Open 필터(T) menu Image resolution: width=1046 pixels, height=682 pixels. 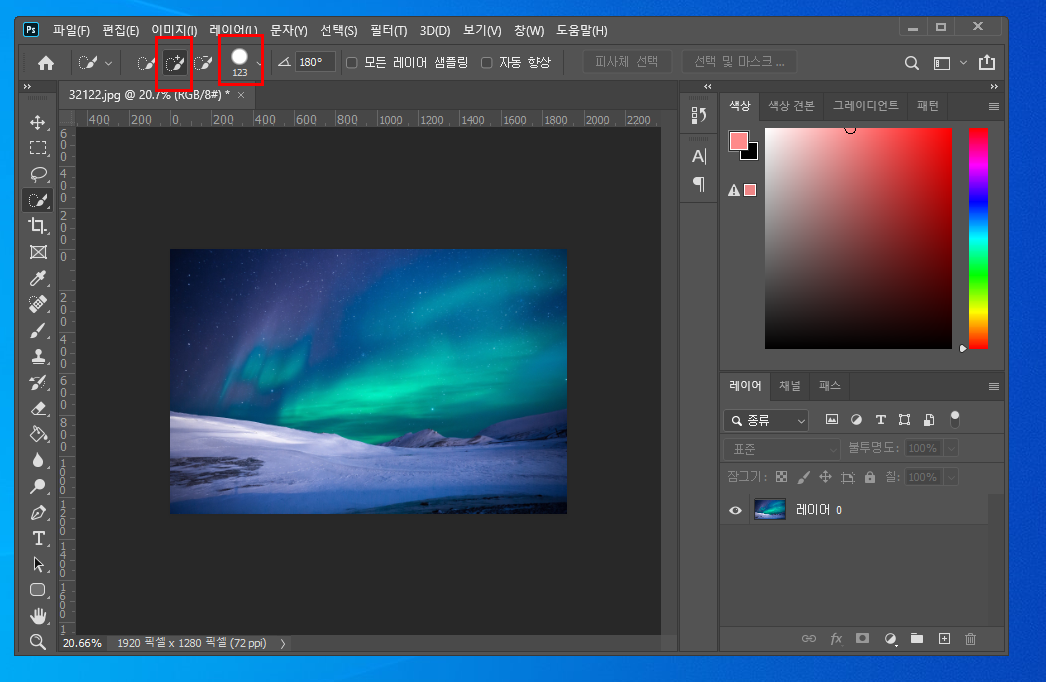(x=388, y=31)
